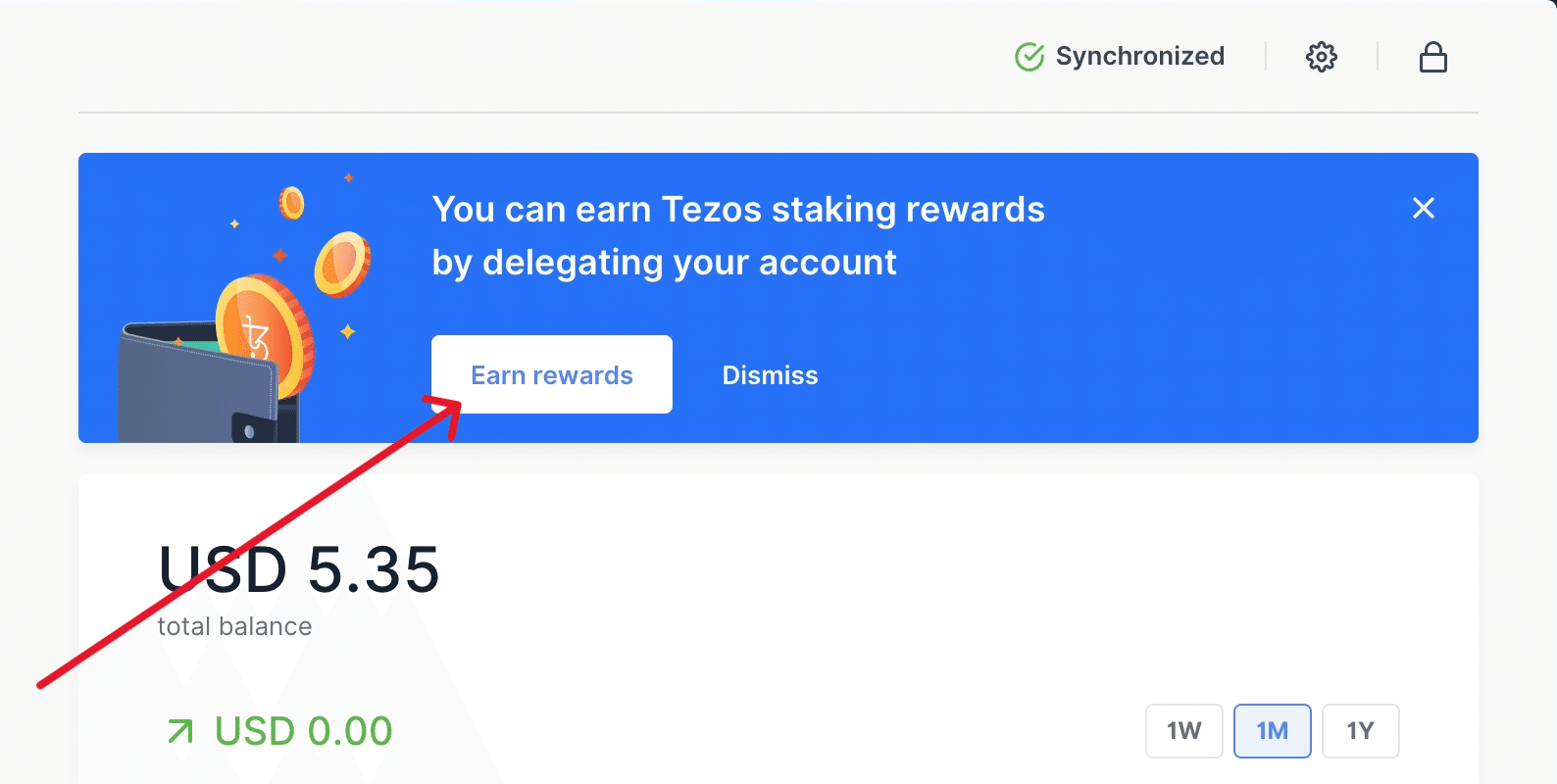
Task: Click the green USD 0.00 change value
Action: click(x=303, y=731)
